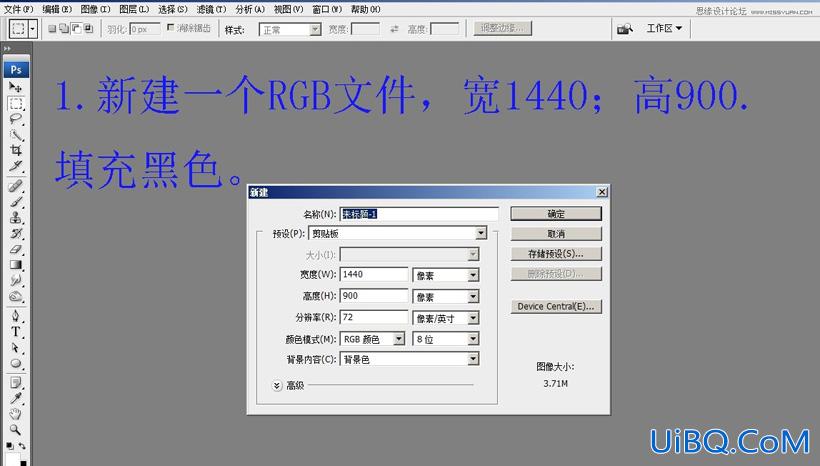820x466 pixels.
Task: Click the 存储预设(S)... button
Action: click(556, 254)
